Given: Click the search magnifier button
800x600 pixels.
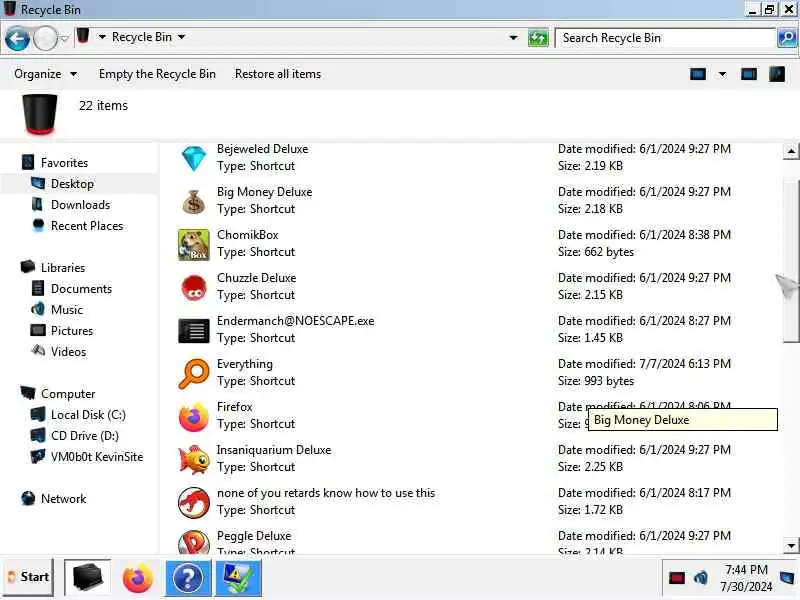Looking at the screenshot, I should (x=786, y=38).
